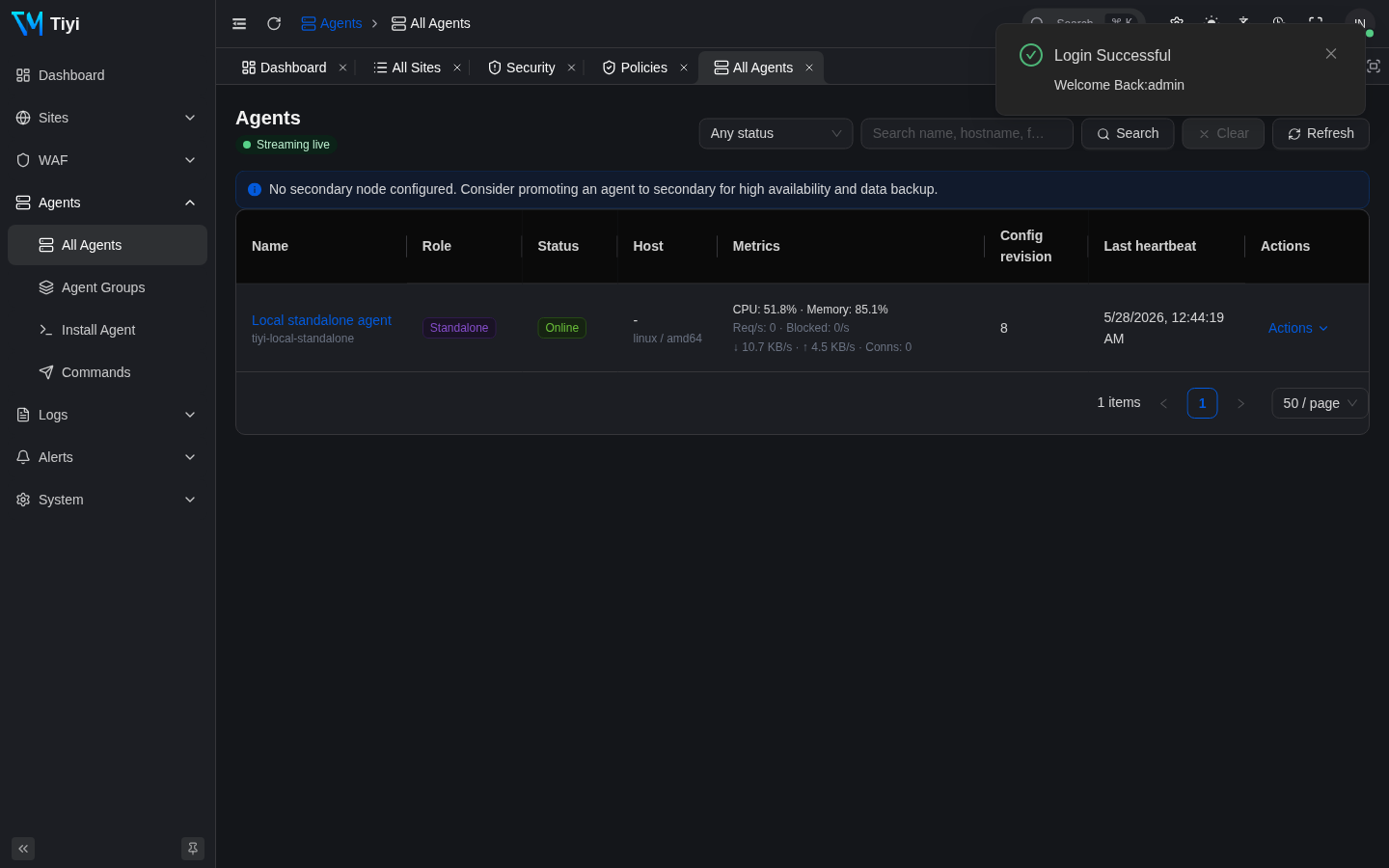Close the All Agents tab
The width and height of the screenshot is (1389, 868).
point(809,68)
